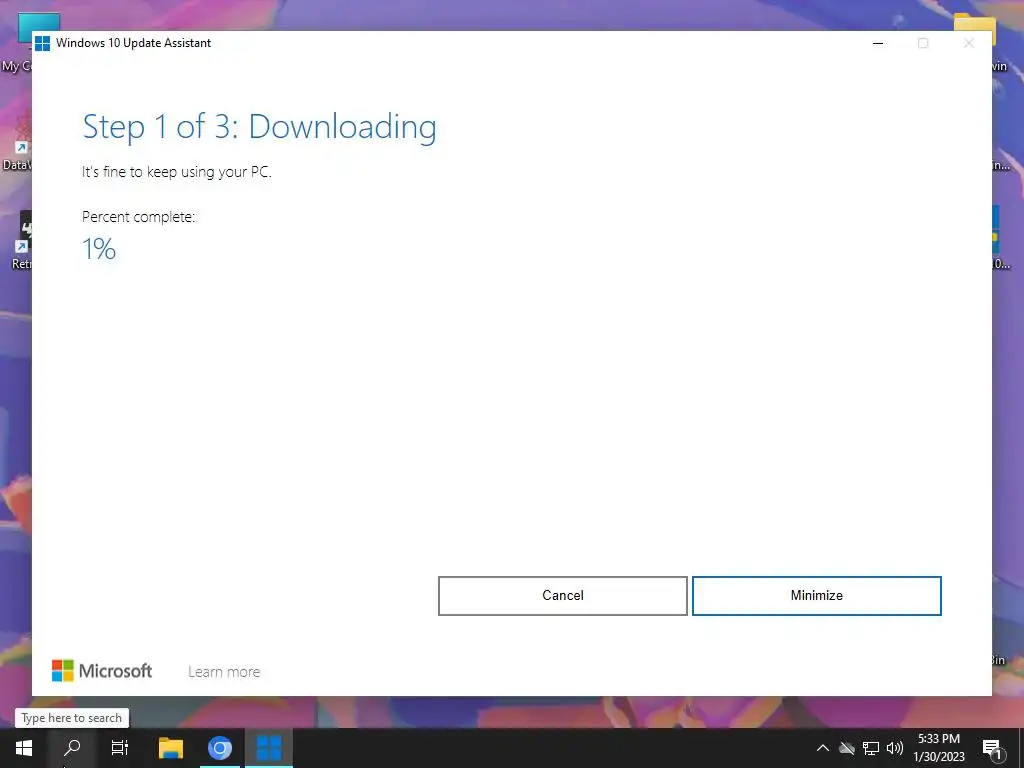Open the clock showing 5:33 PM
Image resolution: width=1024 pixels, height=768 pixels.
[x=939, y=748]
